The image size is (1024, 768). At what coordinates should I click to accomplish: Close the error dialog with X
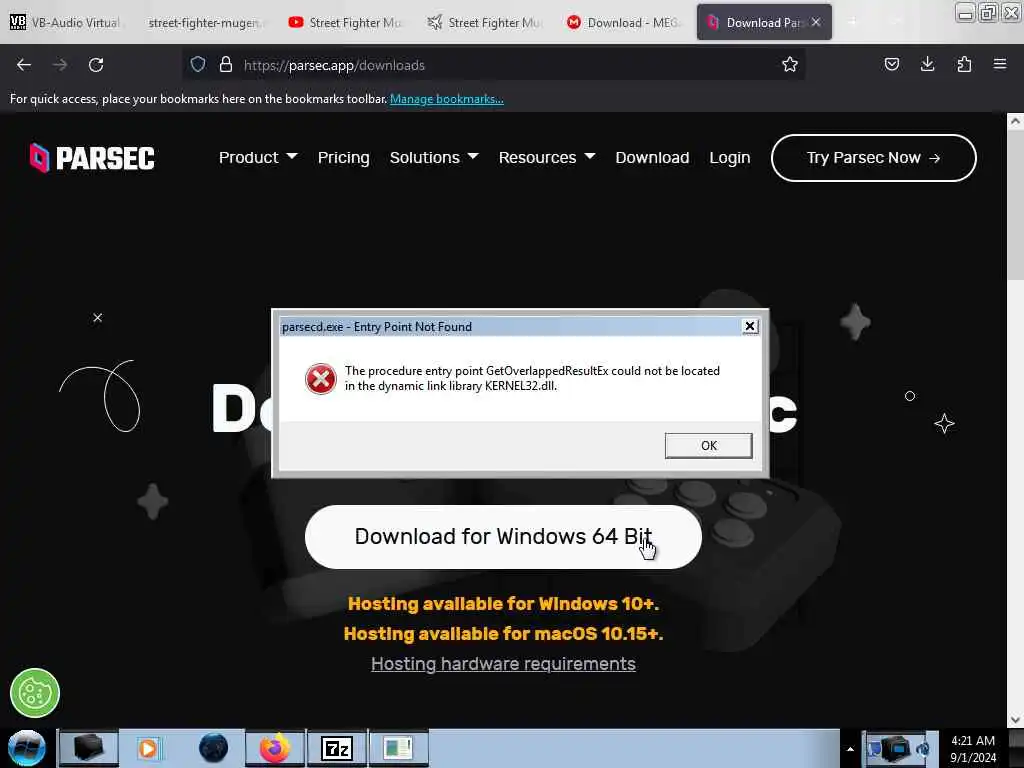pos(750,326)
